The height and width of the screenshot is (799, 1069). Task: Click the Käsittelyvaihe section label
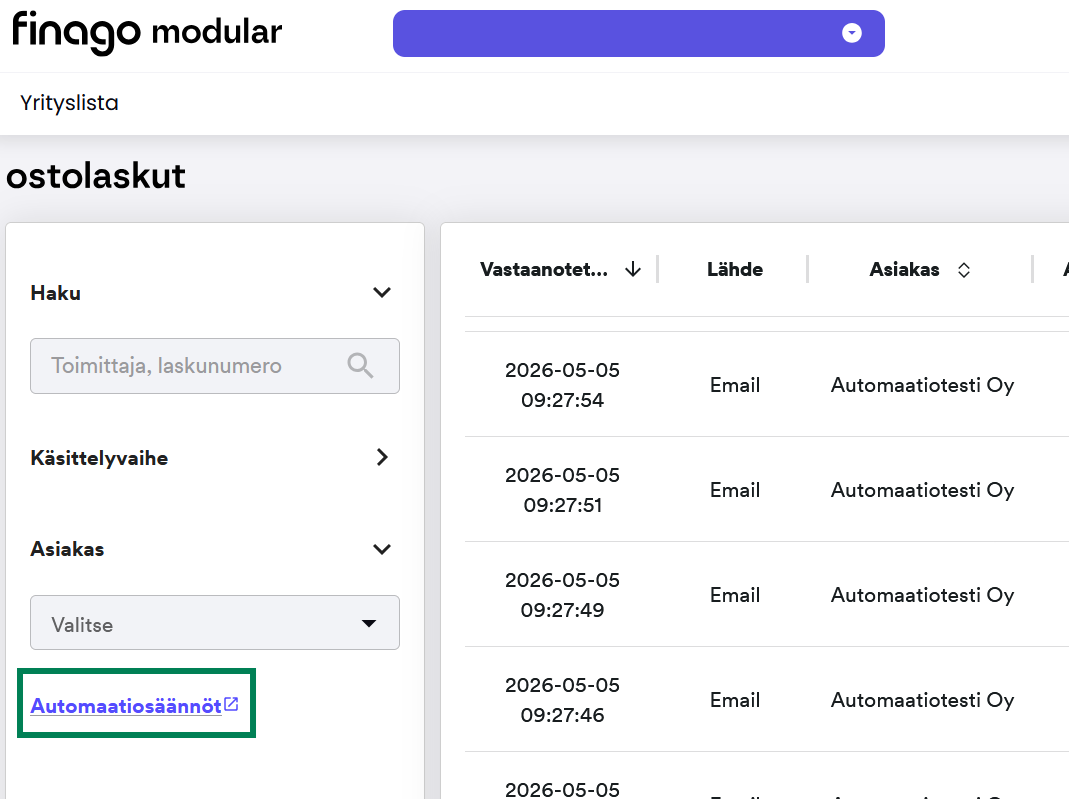(x=100, y=458)
